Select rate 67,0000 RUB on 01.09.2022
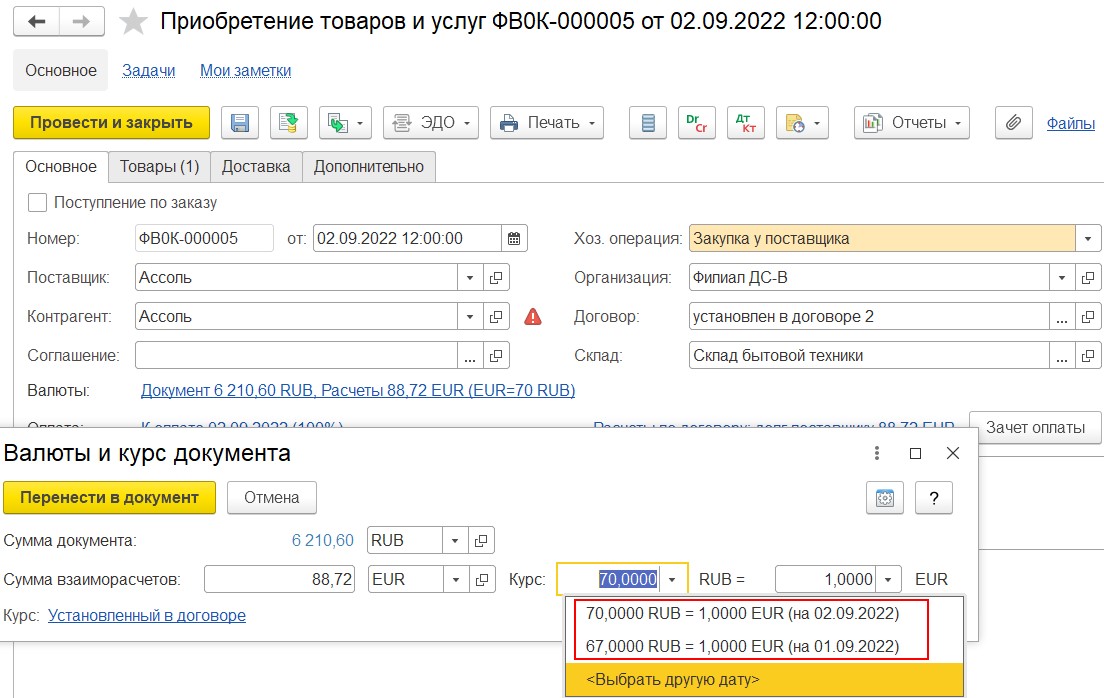Screen dimensions: 1104x698 point(742,647)
